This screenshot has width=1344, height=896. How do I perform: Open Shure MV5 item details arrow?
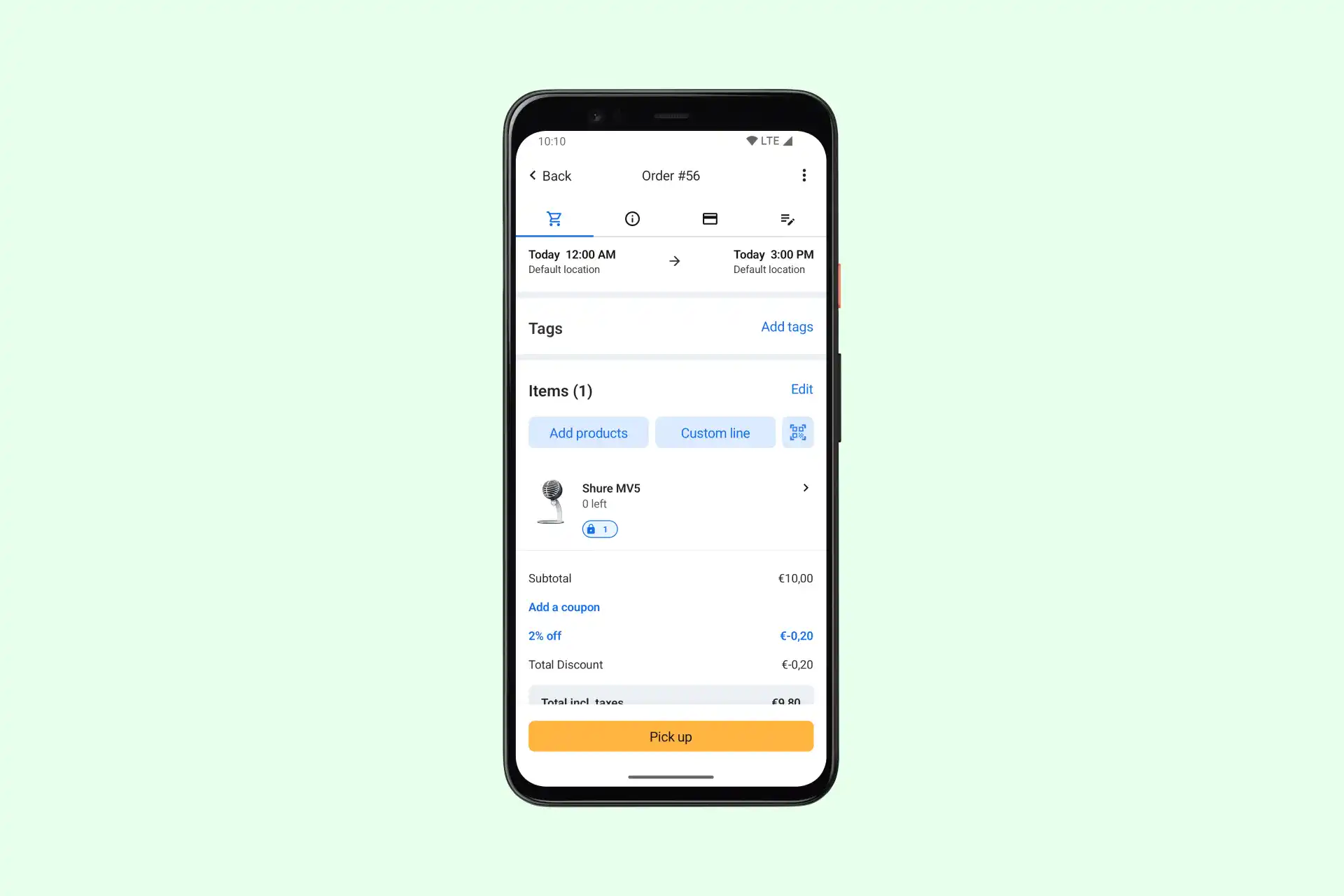click(x=806, y=488)
